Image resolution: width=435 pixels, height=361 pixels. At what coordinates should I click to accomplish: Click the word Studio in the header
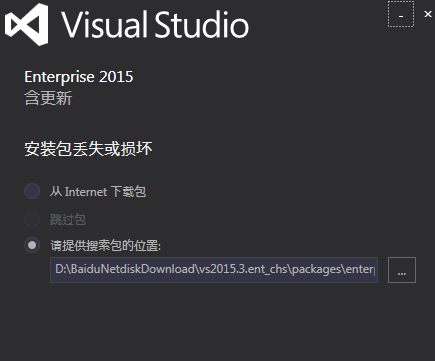pyautogui.click(x=202, y=24)
